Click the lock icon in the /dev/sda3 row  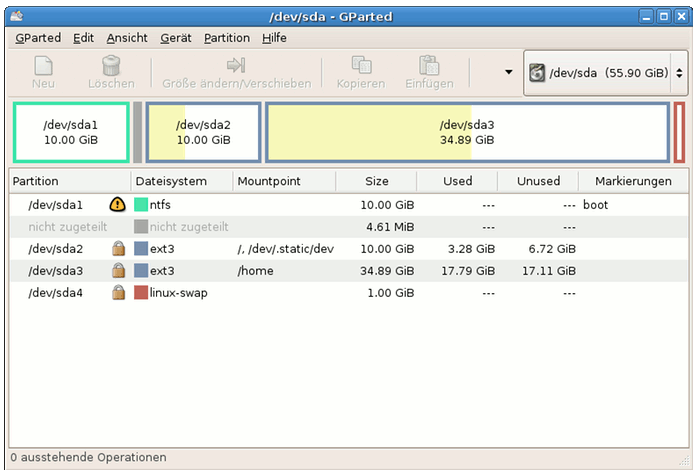119,270
